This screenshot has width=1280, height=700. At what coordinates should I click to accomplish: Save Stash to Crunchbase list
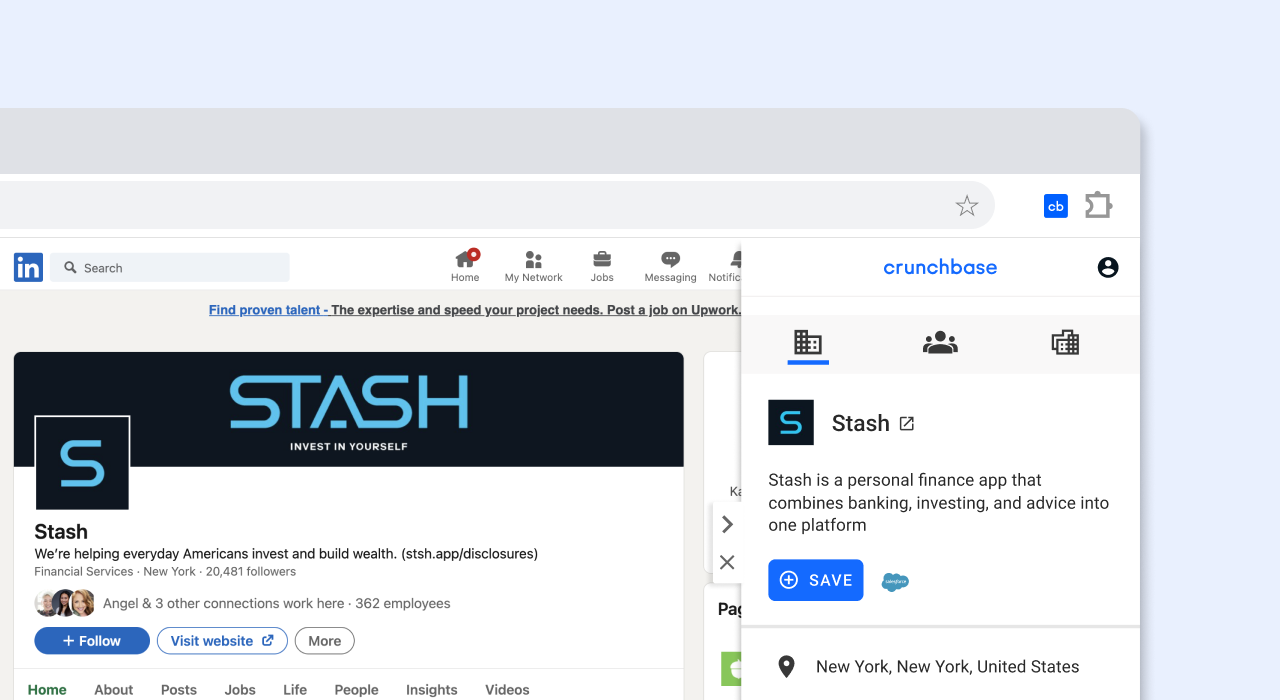pyautogui.click(x=816, y=580)
